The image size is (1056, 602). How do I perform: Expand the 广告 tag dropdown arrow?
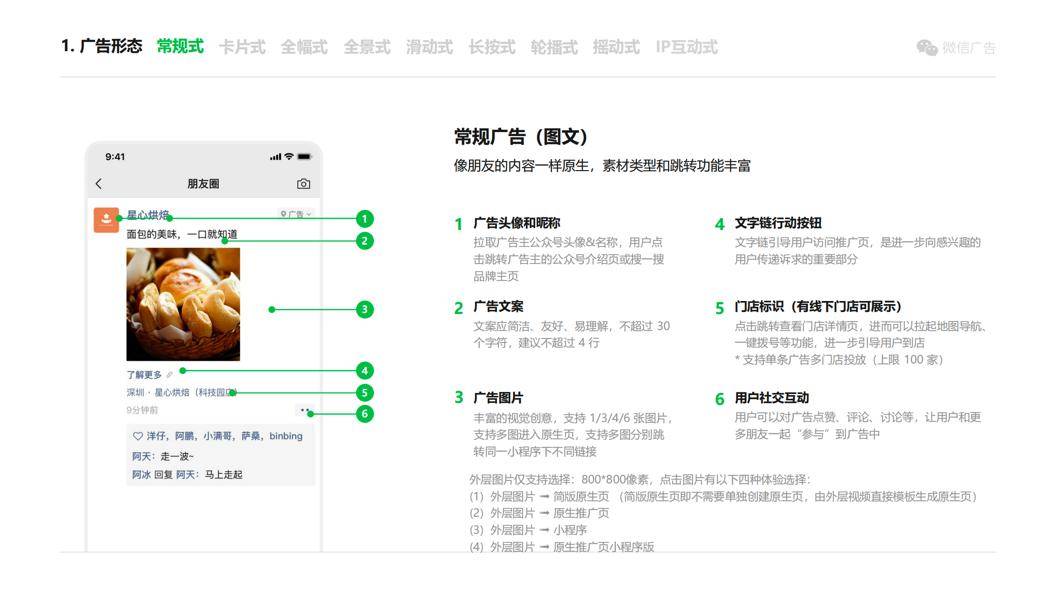pos(308,214)
